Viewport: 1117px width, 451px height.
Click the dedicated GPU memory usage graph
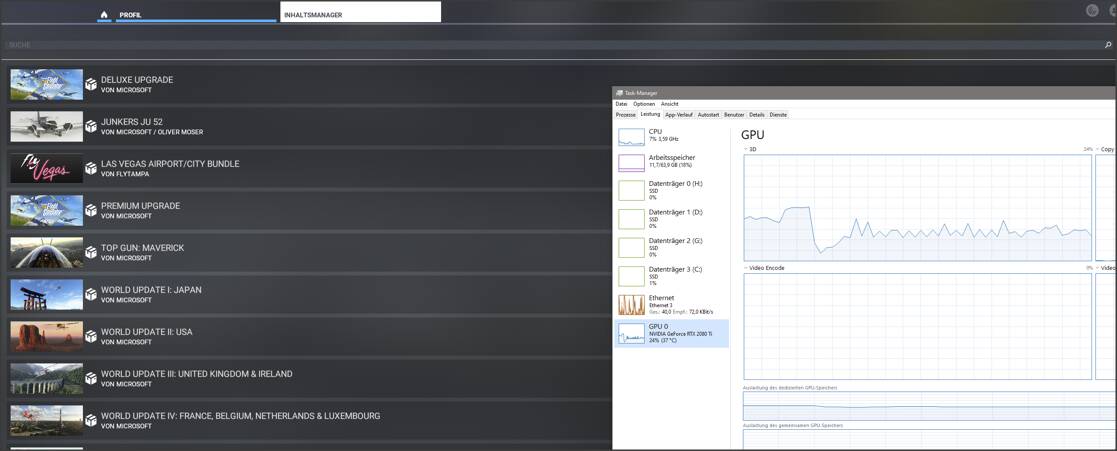(x=928, y=406)
